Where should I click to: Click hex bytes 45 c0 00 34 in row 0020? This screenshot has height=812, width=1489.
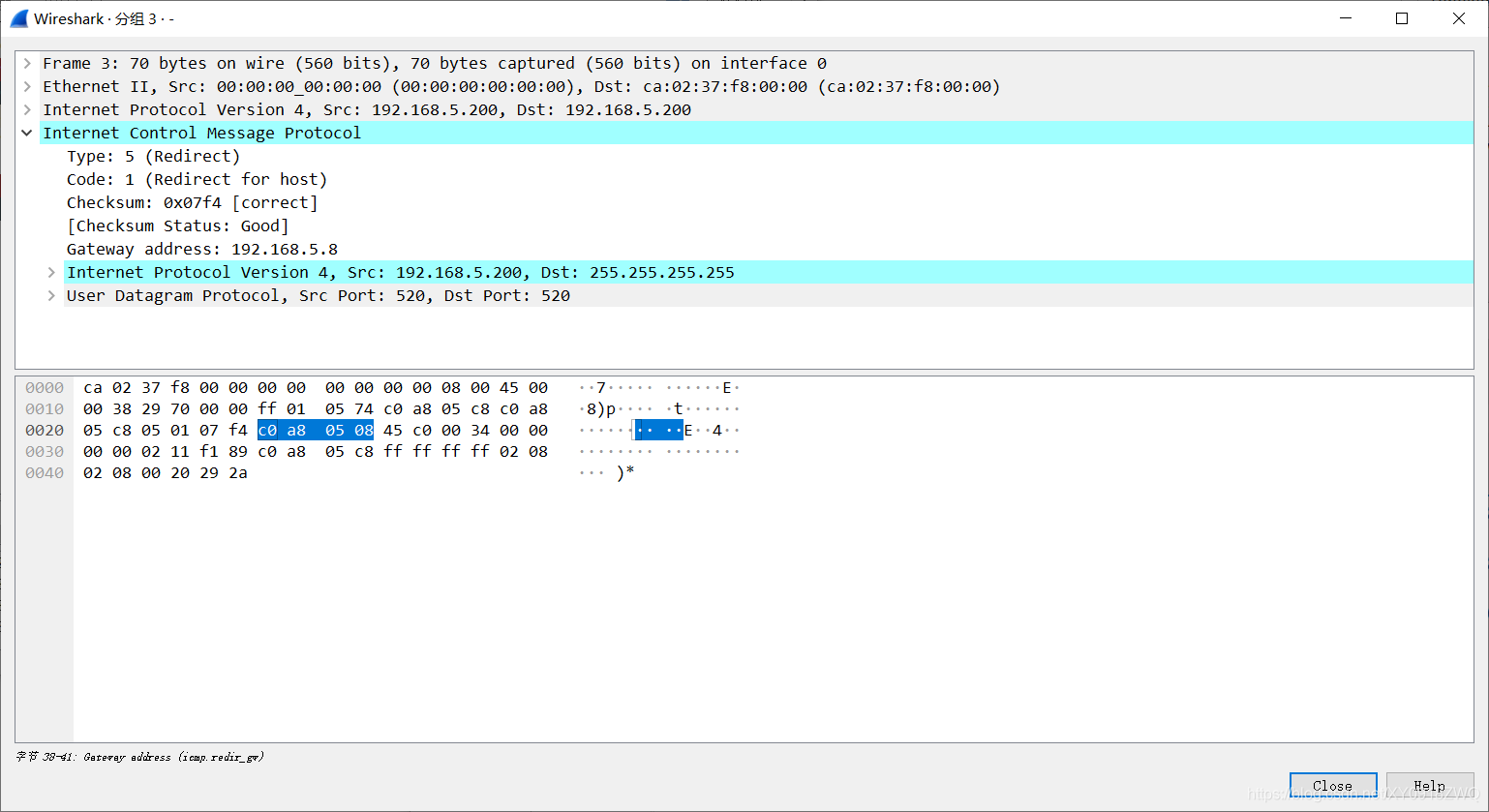pyautogui.click(x=437, y=430)
